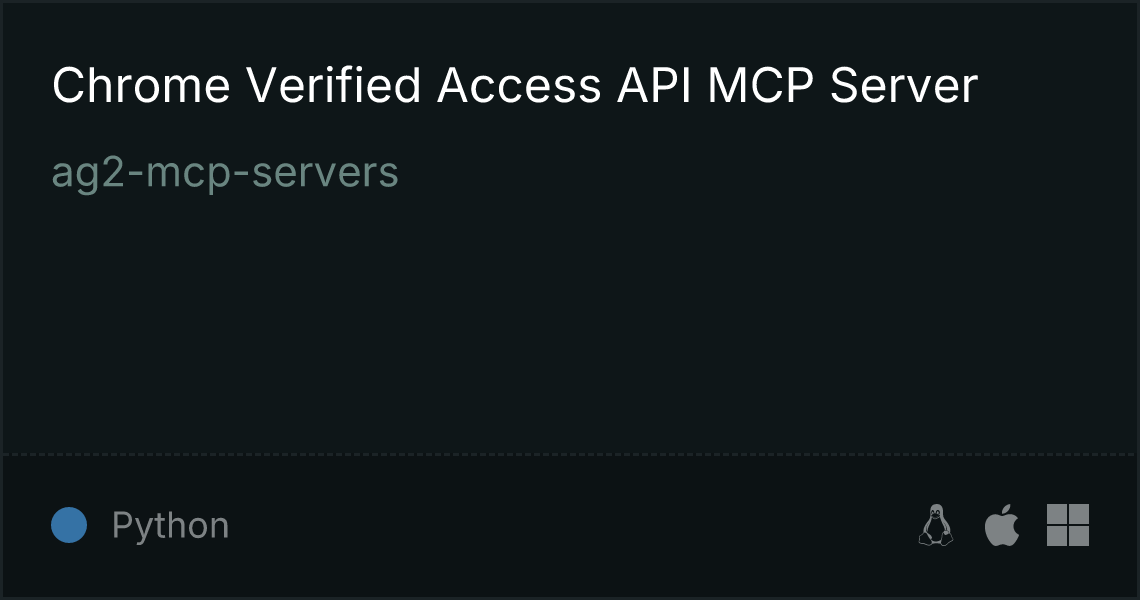Click the word "Chrome" in the card title
Image resolution: width=1140 pixels, height=600 pixels.
click(141, 85)
